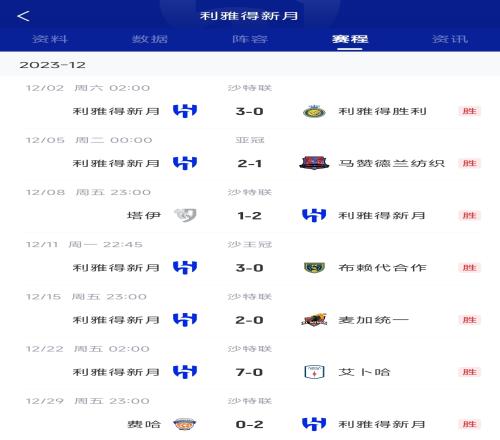Viewport: 500px width, 440px height.
Task: Go to the 资讯 tab
Action: point(450,39)
